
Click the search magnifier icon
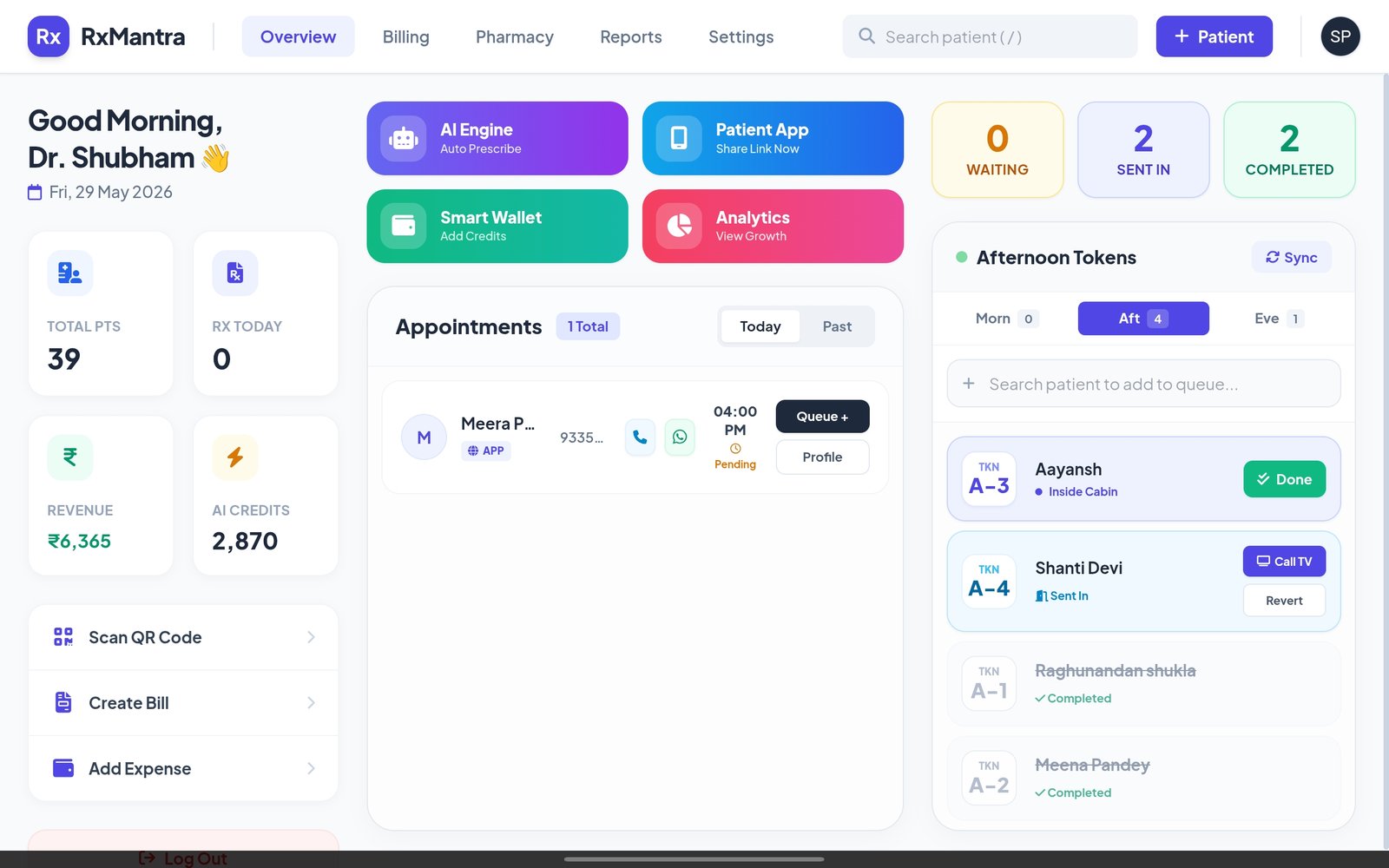tap(866, 36)
